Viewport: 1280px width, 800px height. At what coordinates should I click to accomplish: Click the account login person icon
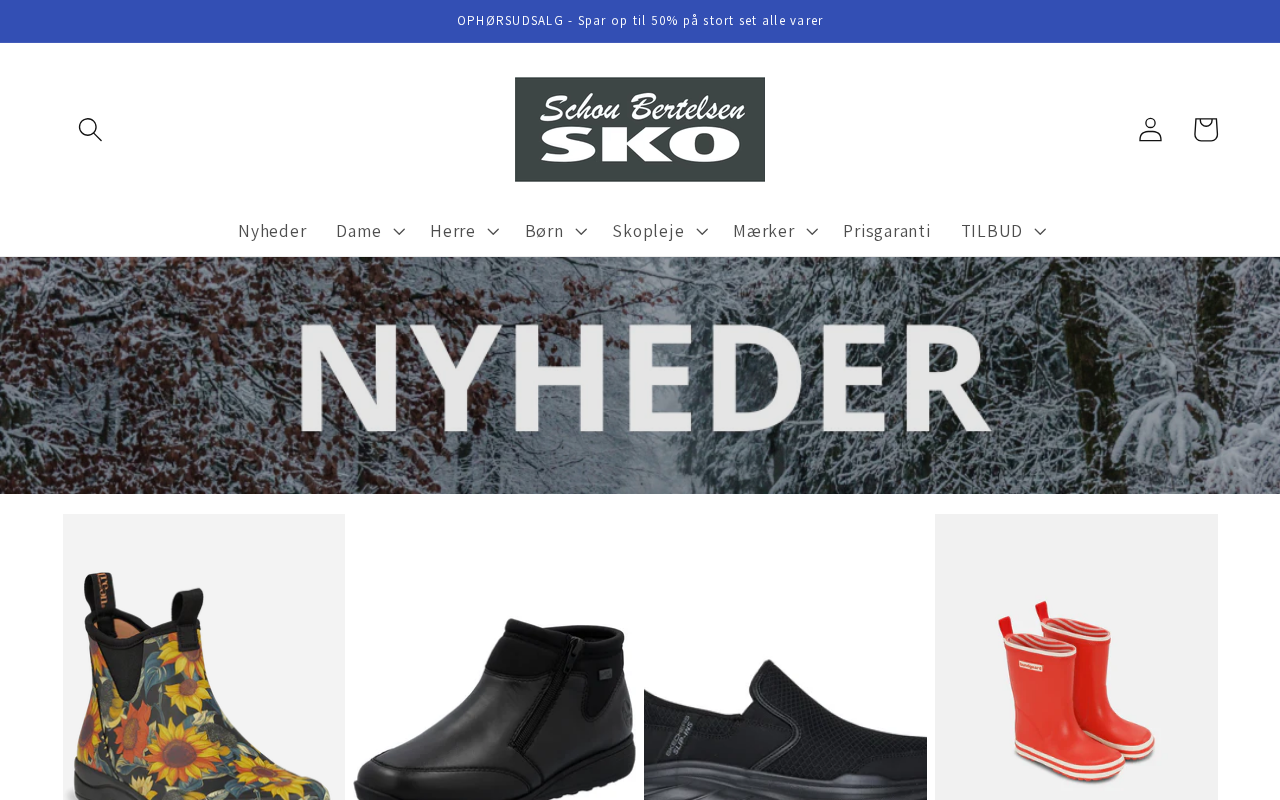click(1150, 129)
